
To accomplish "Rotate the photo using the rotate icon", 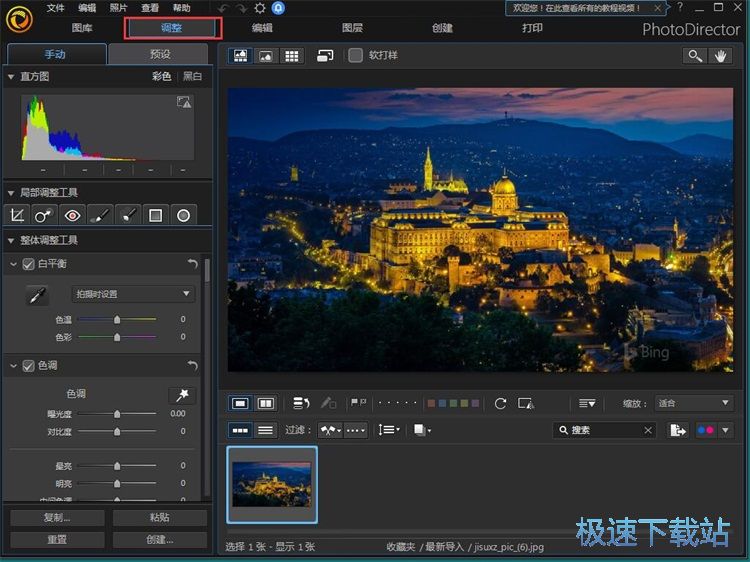I will [x=500, y=403].
